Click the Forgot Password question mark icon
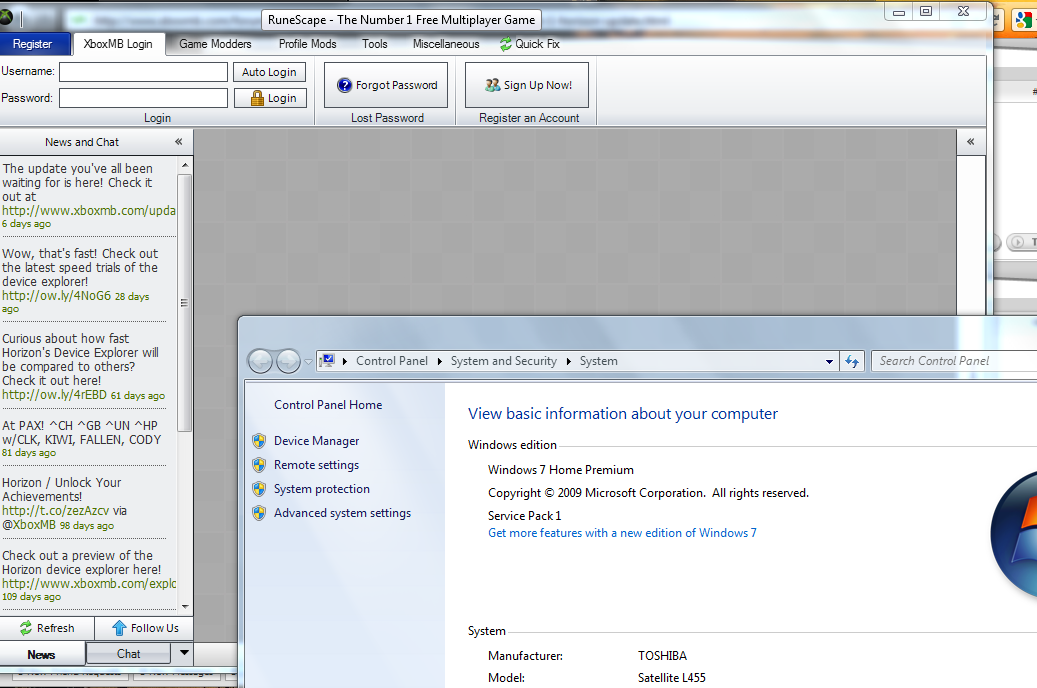This screenshot has height=688, width=1037. coord(345,85)
